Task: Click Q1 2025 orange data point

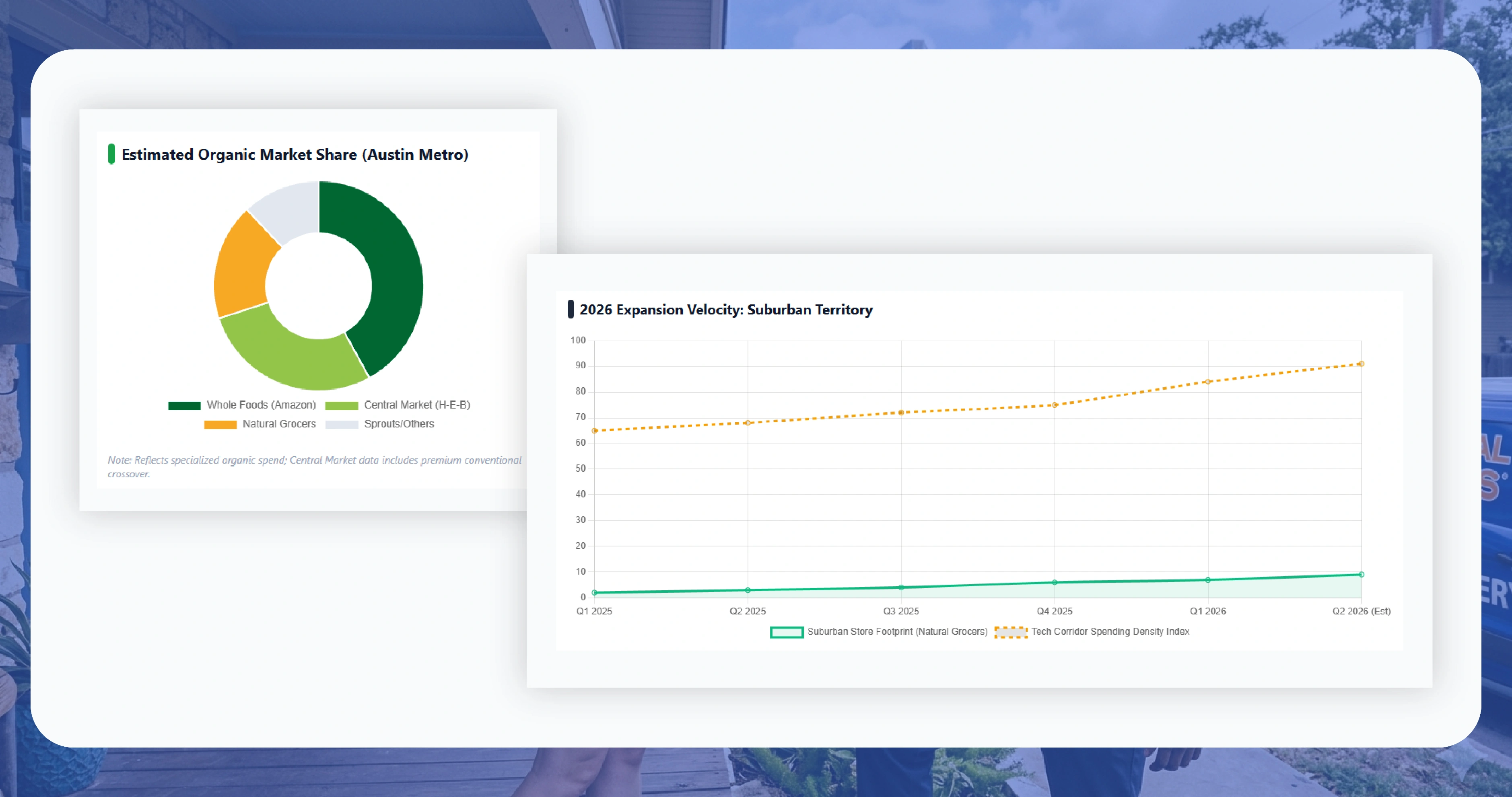Action: pyautogui.click(x=595, y=430)
